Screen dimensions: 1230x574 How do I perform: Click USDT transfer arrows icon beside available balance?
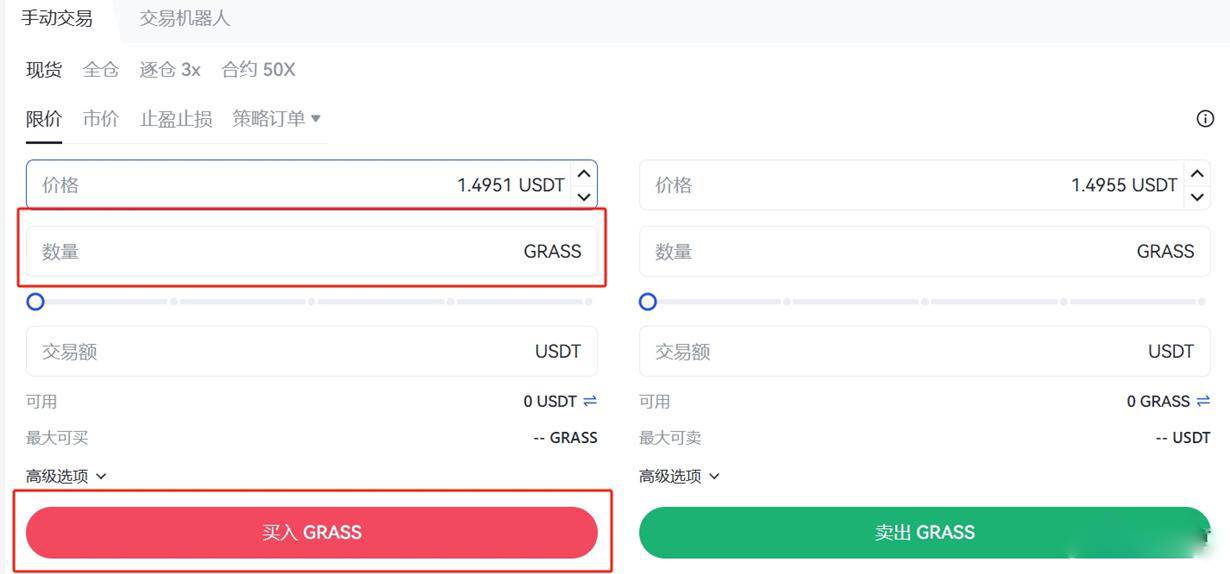590,401
